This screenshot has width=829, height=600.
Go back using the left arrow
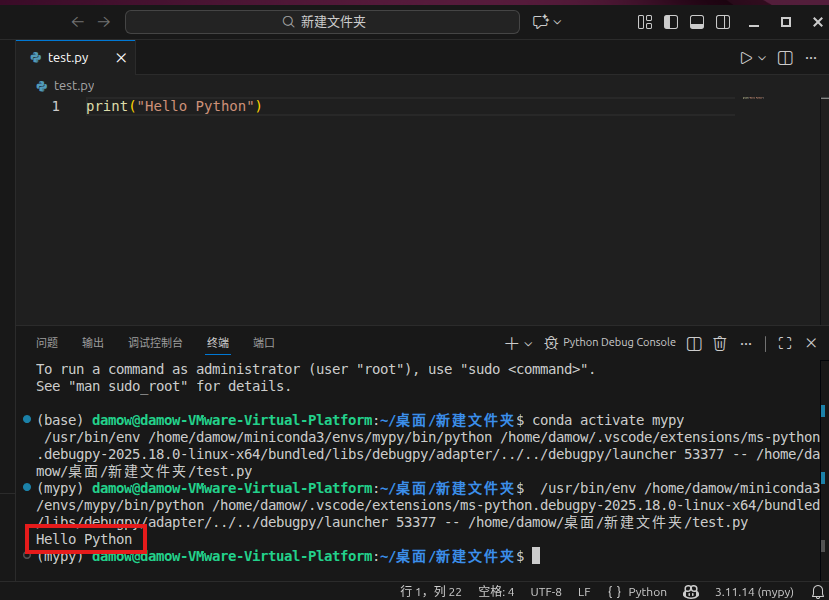(79, 22)
